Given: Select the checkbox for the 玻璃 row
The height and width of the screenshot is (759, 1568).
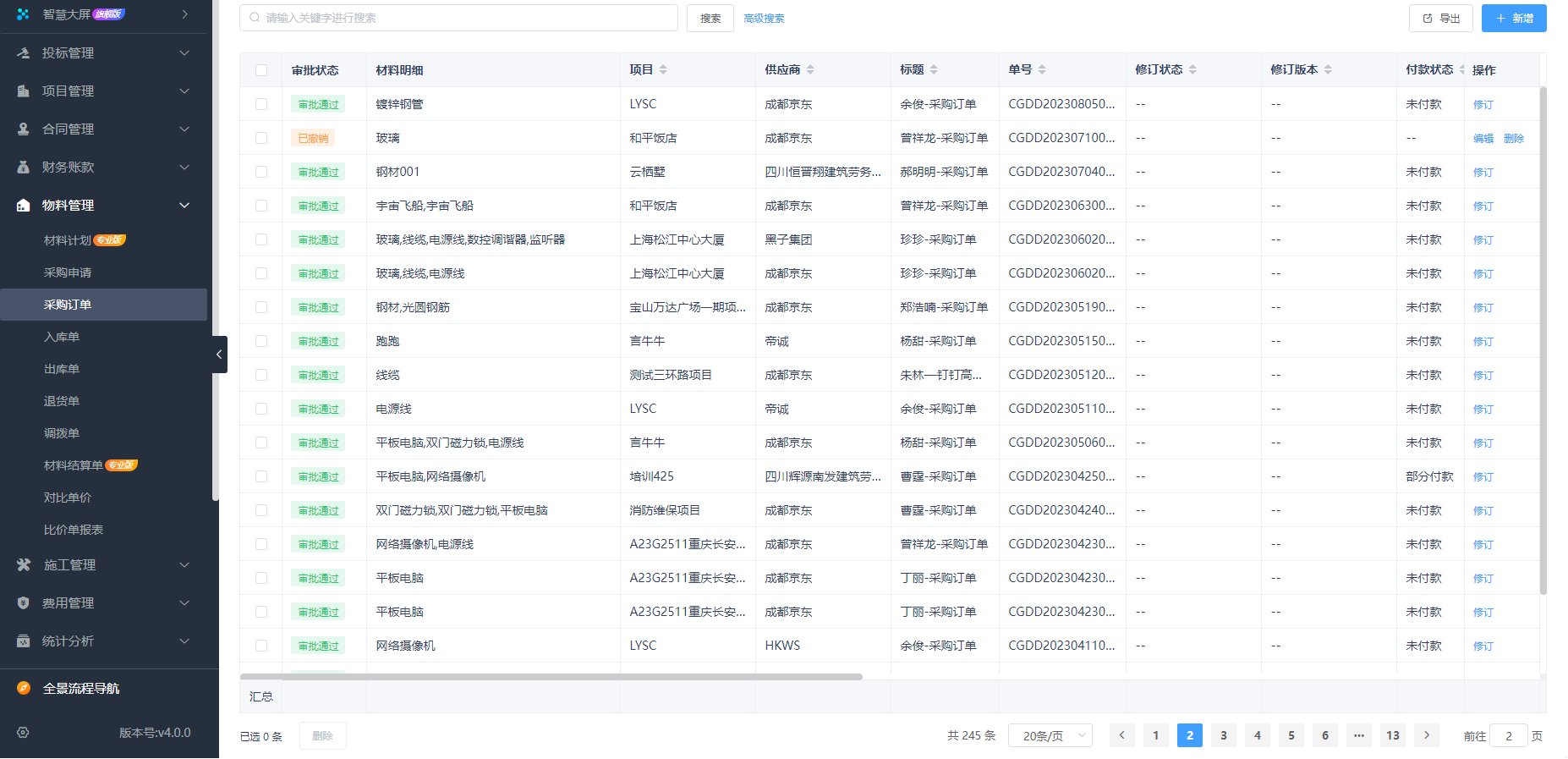Looking at the screenshot, I should coord(261,138).
